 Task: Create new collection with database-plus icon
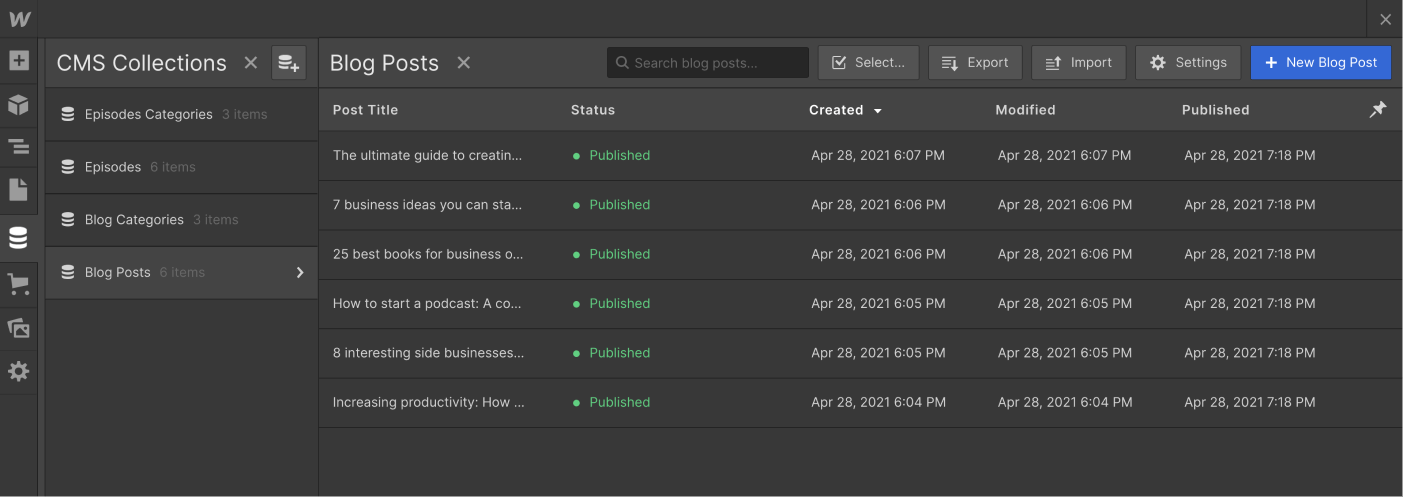click(x=288, y=63)
